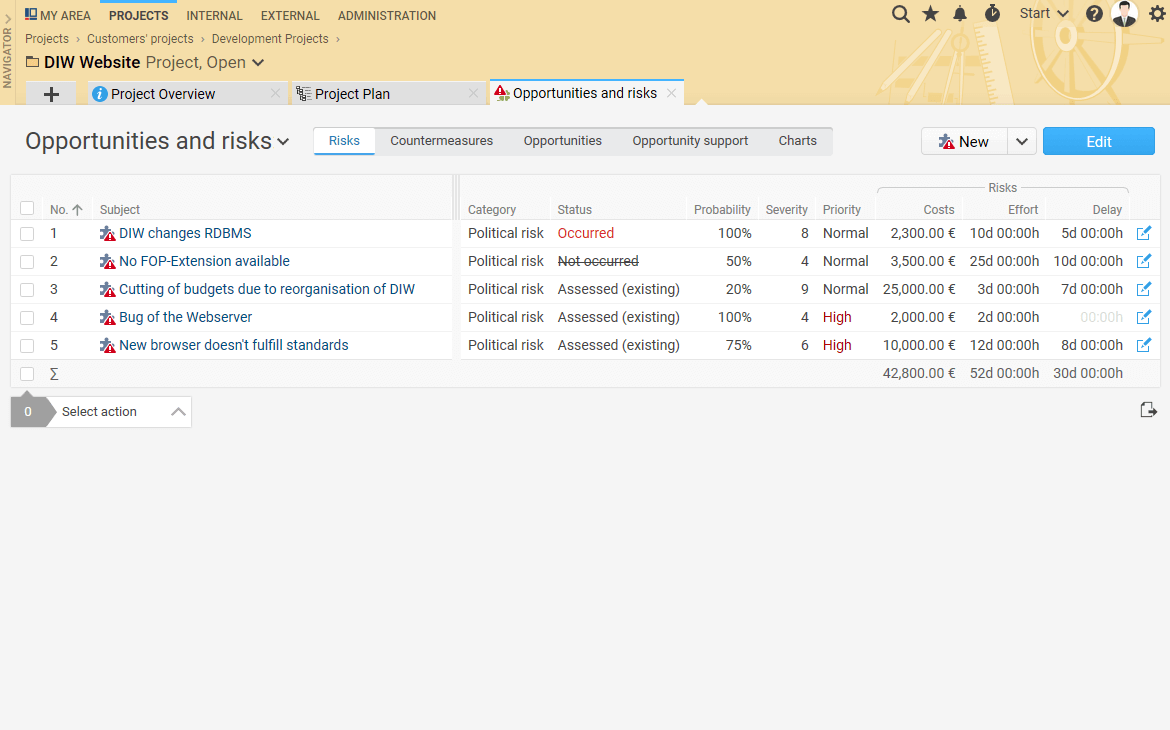Check the select-all checkbox in the table header
Screen dimensions: 1170x730
[x=26, y=208]
